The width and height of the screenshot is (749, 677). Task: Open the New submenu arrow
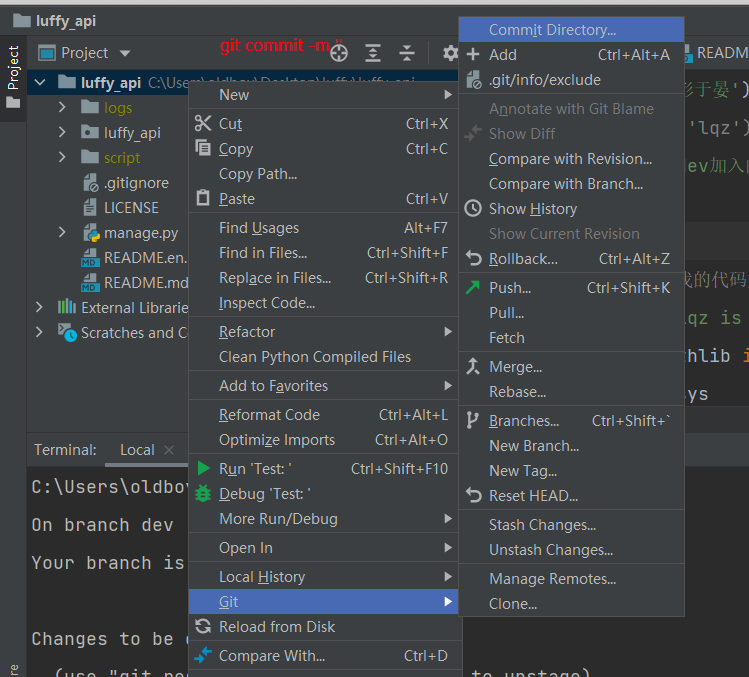click(448, 95)
